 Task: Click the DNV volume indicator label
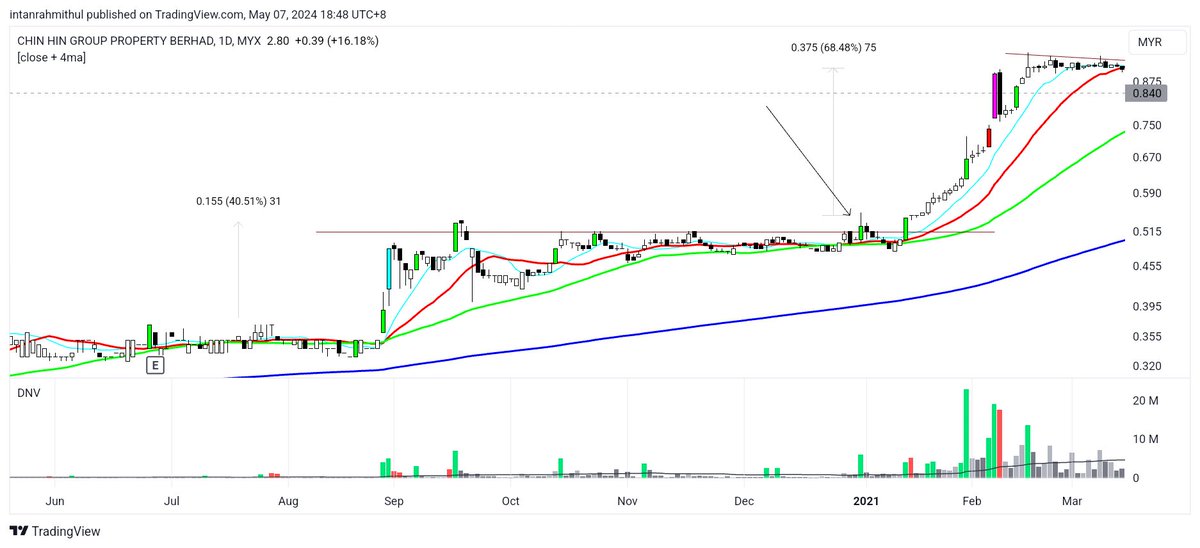click(x=28, y=395)
